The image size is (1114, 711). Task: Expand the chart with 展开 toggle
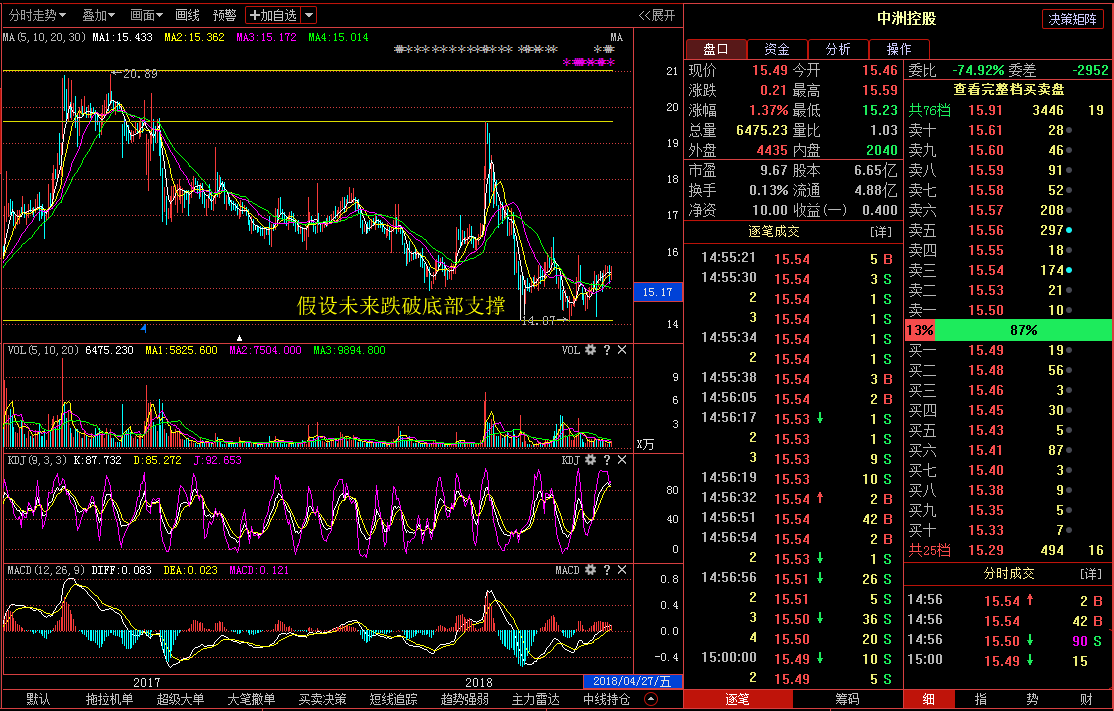pos(657,15)
